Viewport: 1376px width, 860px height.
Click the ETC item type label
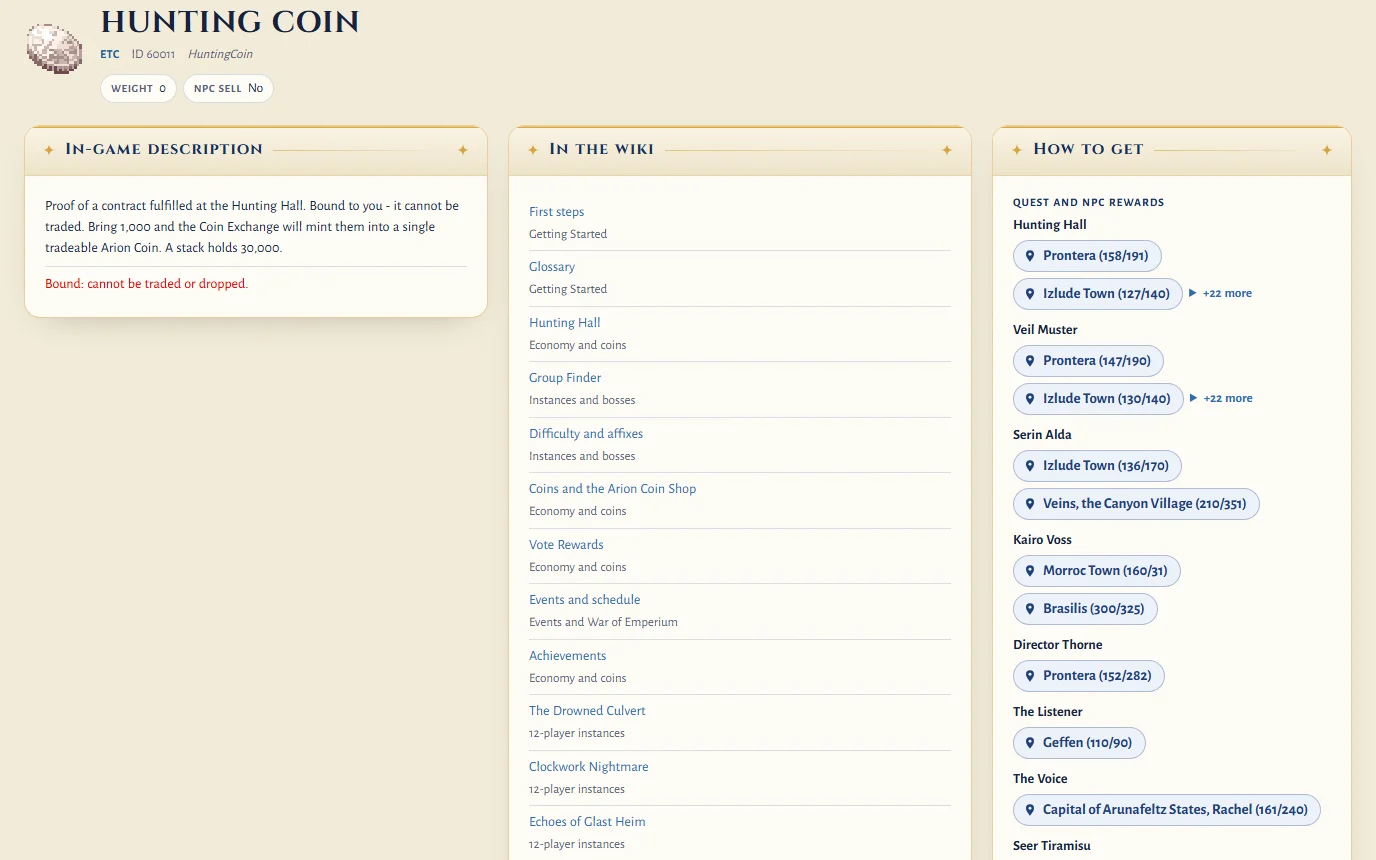point(110,54)
